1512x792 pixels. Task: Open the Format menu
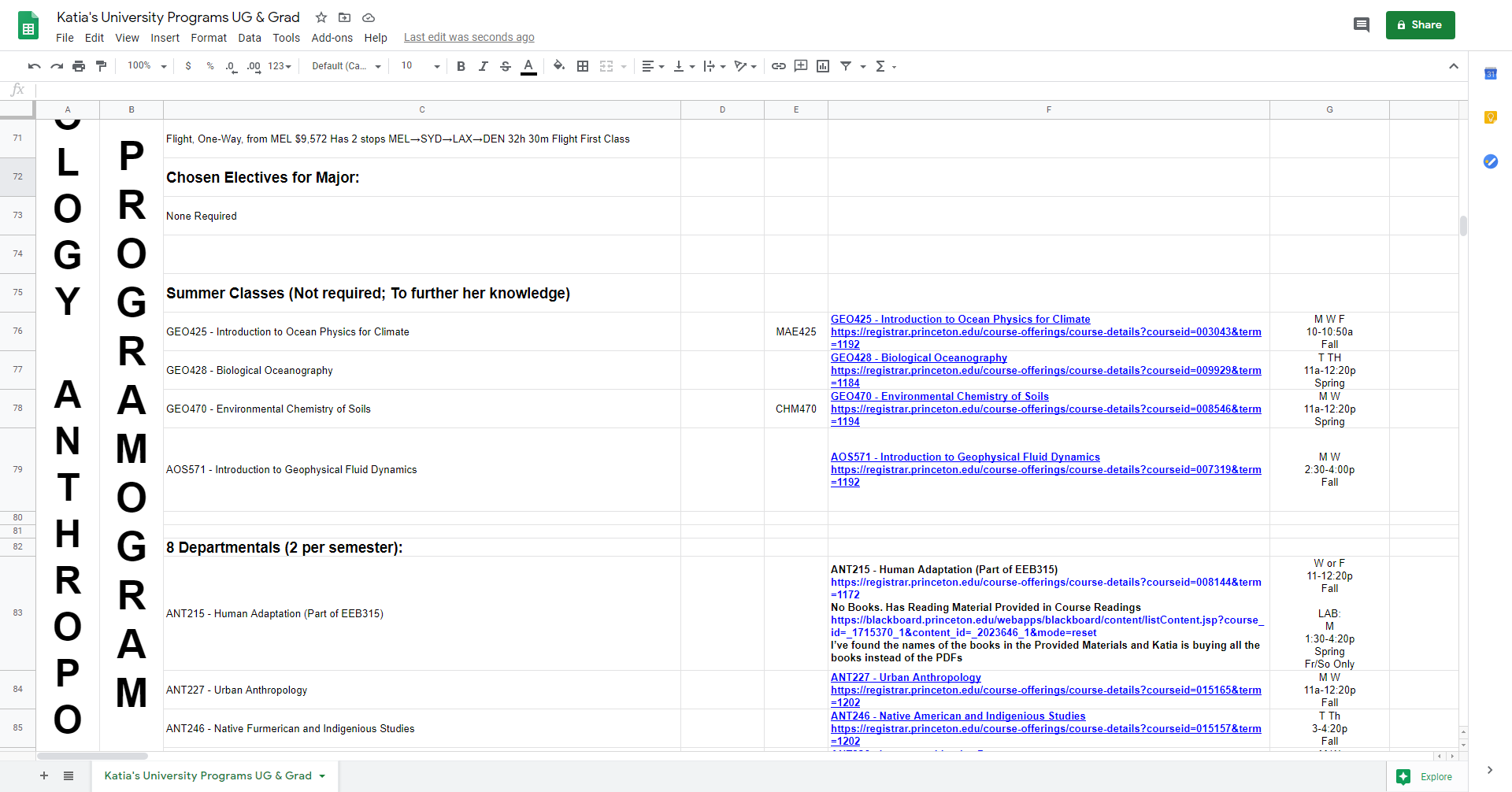tap(209, 38)
